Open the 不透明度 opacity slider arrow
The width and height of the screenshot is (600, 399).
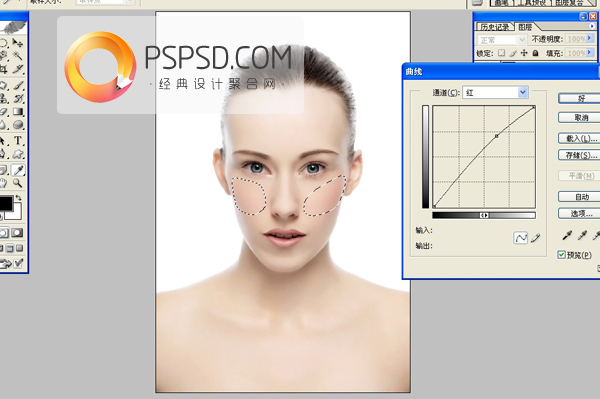[590, 39]
